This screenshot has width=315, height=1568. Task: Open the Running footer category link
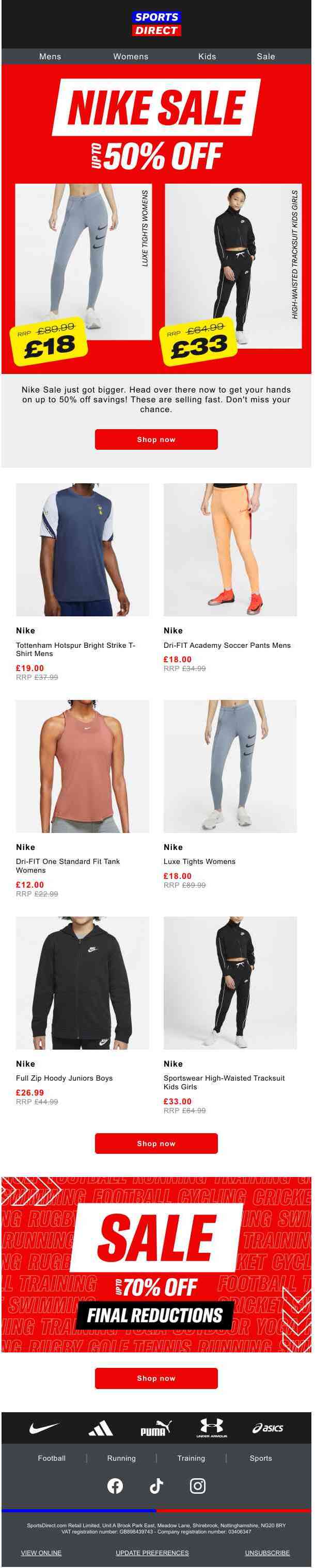122,1458
